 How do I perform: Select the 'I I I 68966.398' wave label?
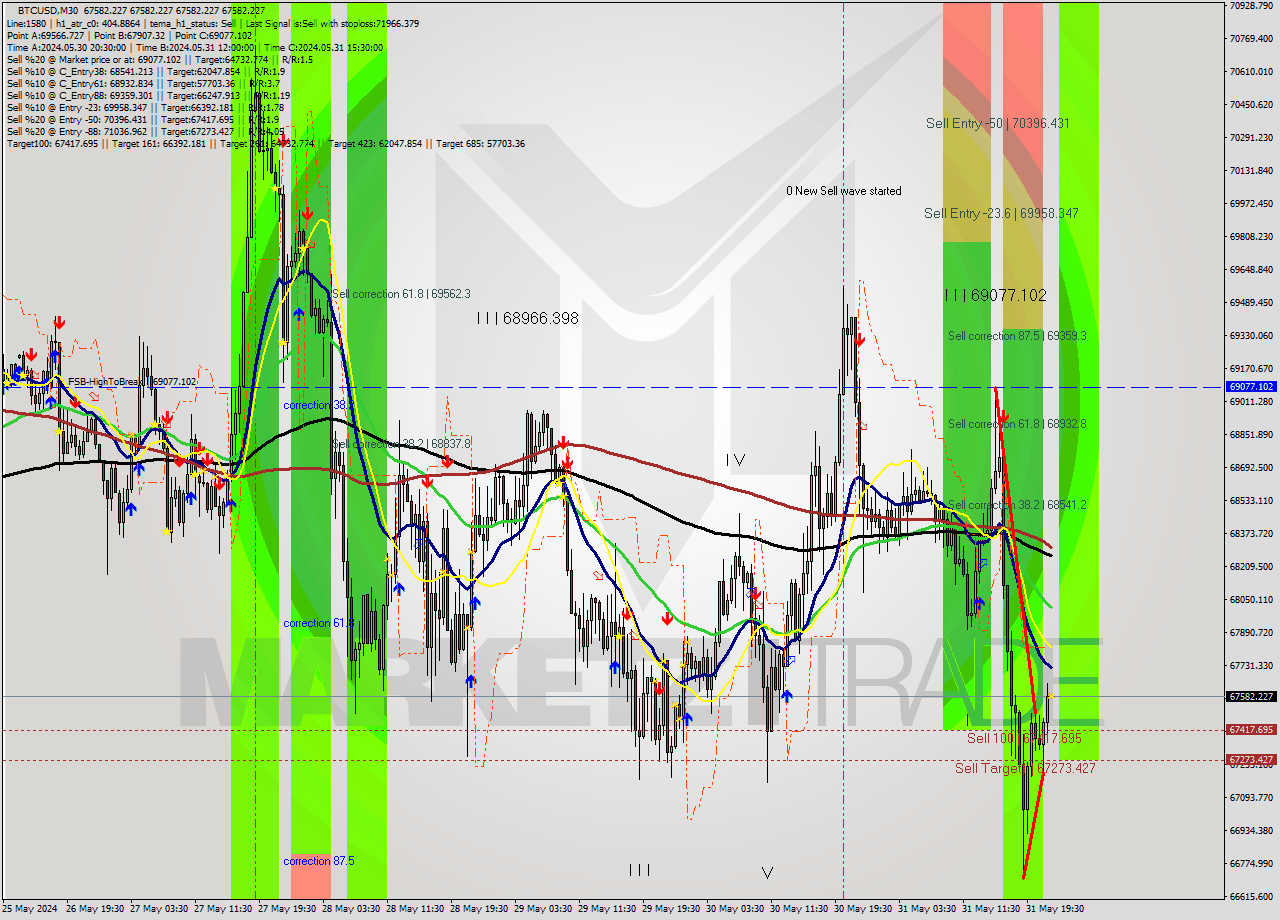point(527,318)
